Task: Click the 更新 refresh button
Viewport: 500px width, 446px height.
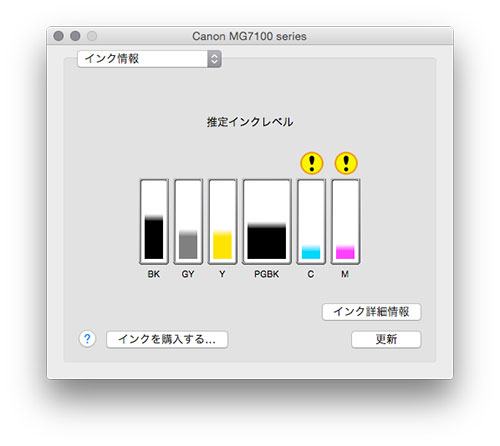Action: [x=386, y=339]
